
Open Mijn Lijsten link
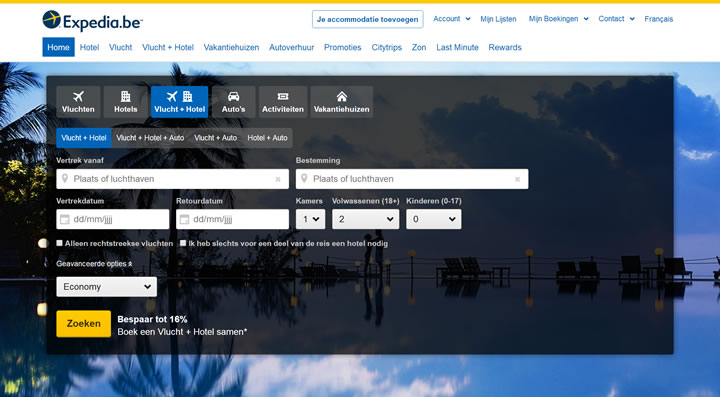(498, 19)
